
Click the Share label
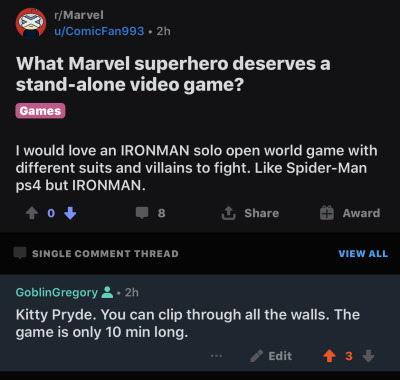click(262, 213)
